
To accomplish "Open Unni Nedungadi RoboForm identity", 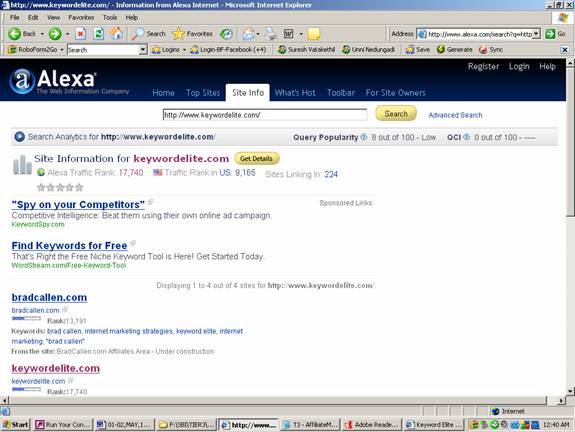I will [x=368, y=50].
